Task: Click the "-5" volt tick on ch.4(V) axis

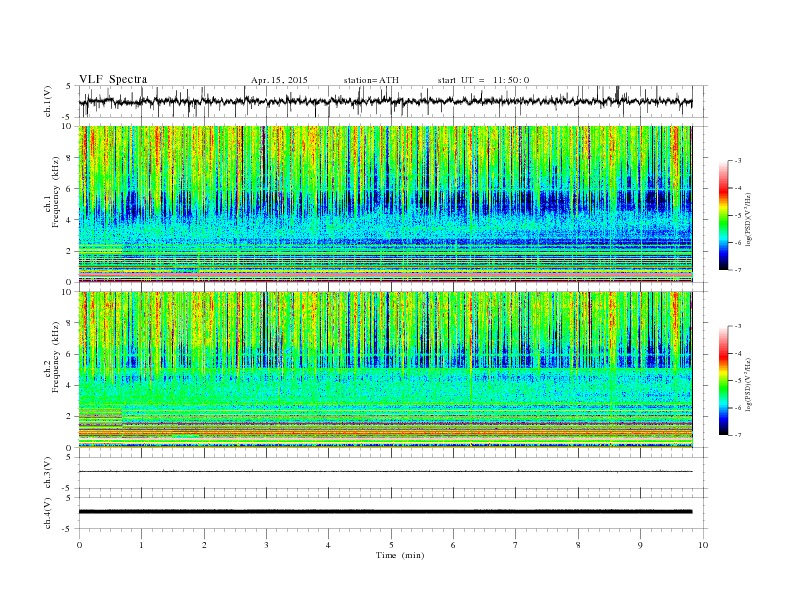Action: coord(68,529)
